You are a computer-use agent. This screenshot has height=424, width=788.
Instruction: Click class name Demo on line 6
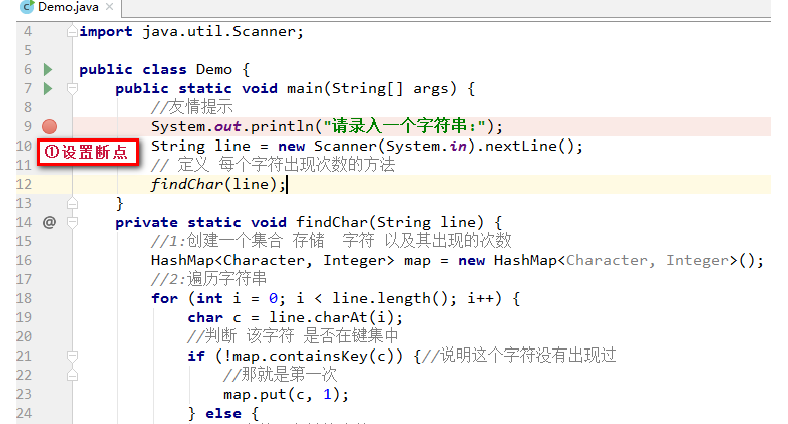point(214,69)
